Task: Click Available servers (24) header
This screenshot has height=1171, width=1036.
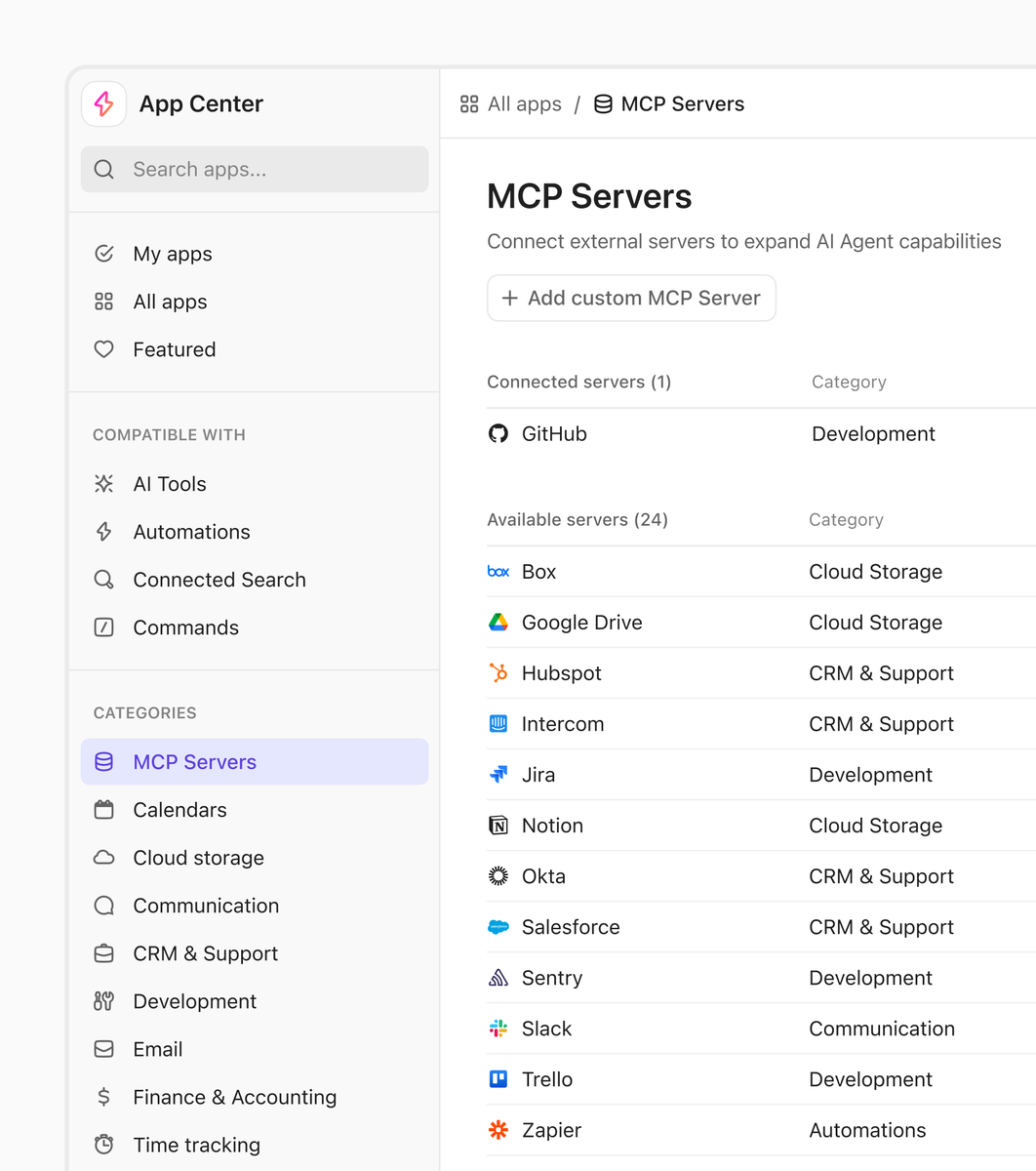Action: (578, 520)
